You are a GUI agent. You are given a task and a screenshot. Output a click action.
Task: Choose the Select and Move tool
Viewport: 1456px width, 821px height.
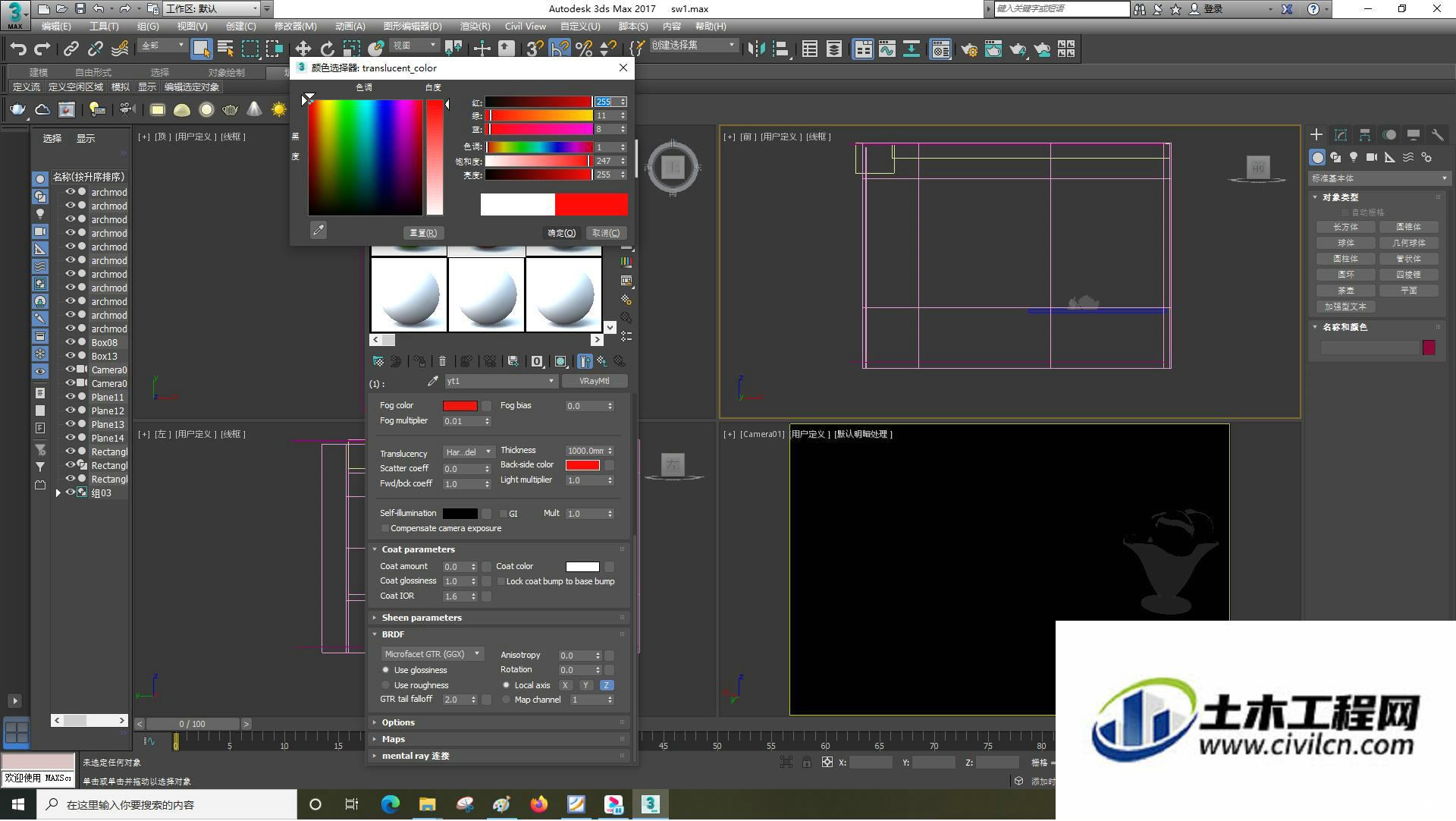pos(303,49)
